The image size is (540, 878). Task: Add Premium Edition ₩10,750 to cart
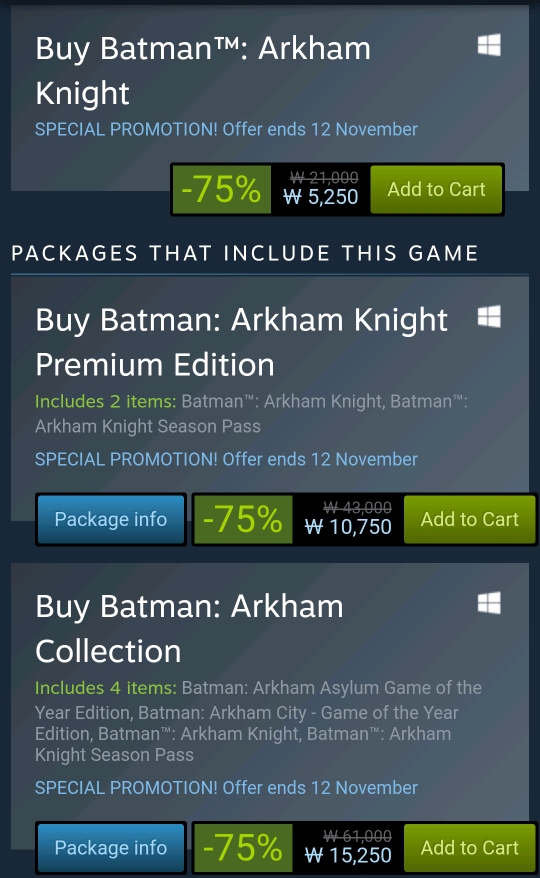469,519
